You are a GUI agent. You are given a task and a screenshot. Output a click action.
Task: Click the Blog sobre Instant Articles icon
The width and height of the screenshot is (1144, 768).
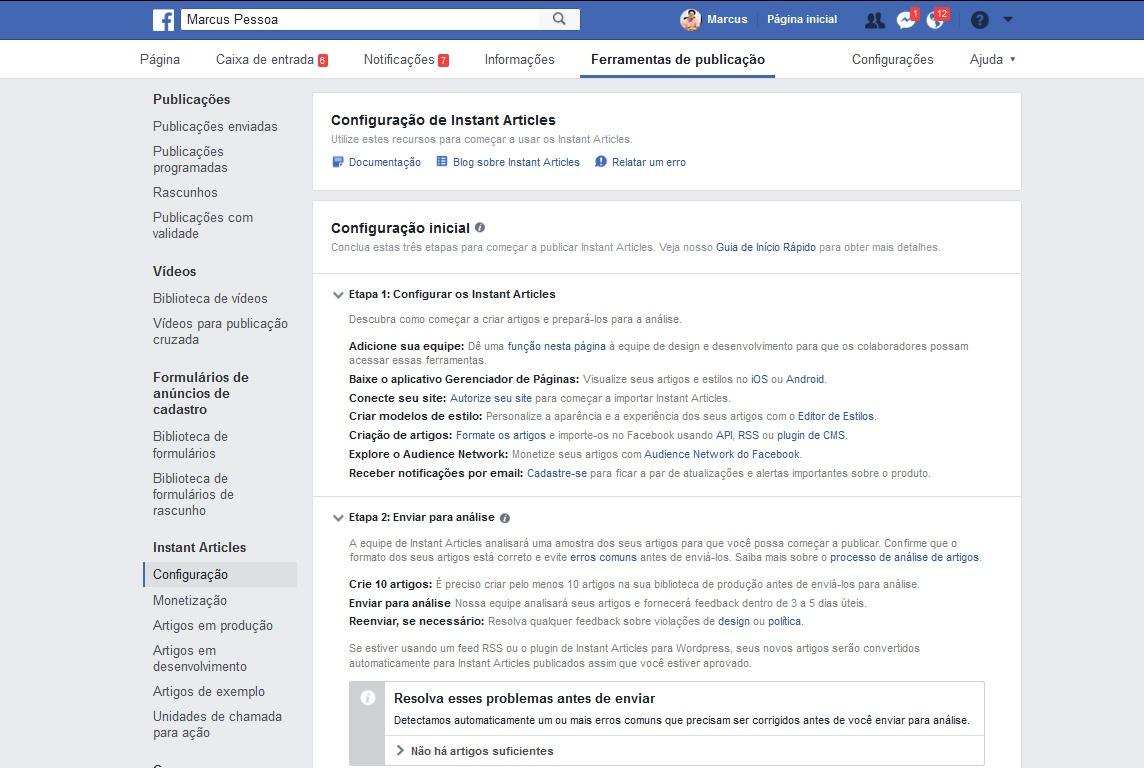click(x=441, y=161)
